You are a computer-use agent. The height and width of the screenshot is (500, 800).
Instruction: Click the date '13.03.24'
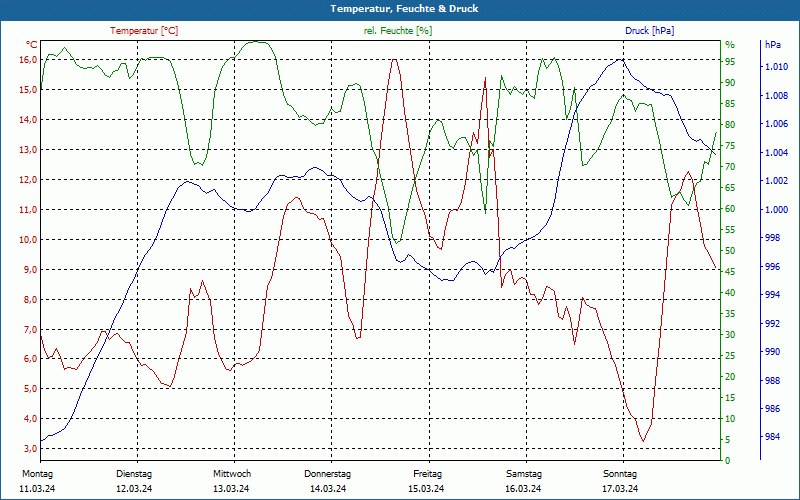pyautogui.click(x=231, y=489)
